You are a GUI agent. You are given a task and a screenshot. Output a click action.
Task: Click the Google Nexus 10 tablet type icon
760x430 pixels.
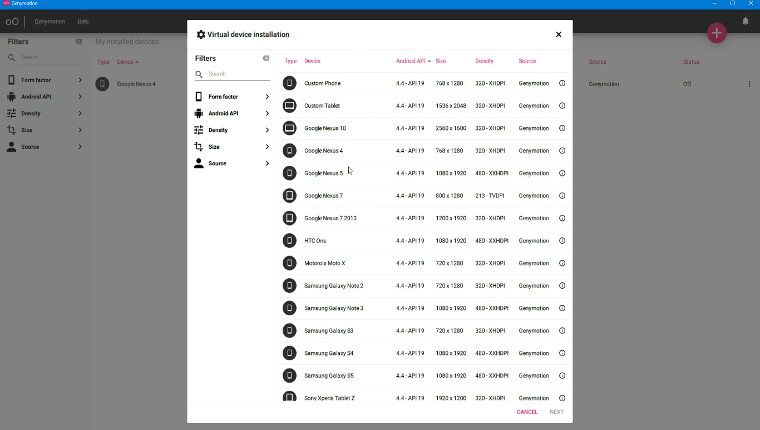tap(289, 128)
